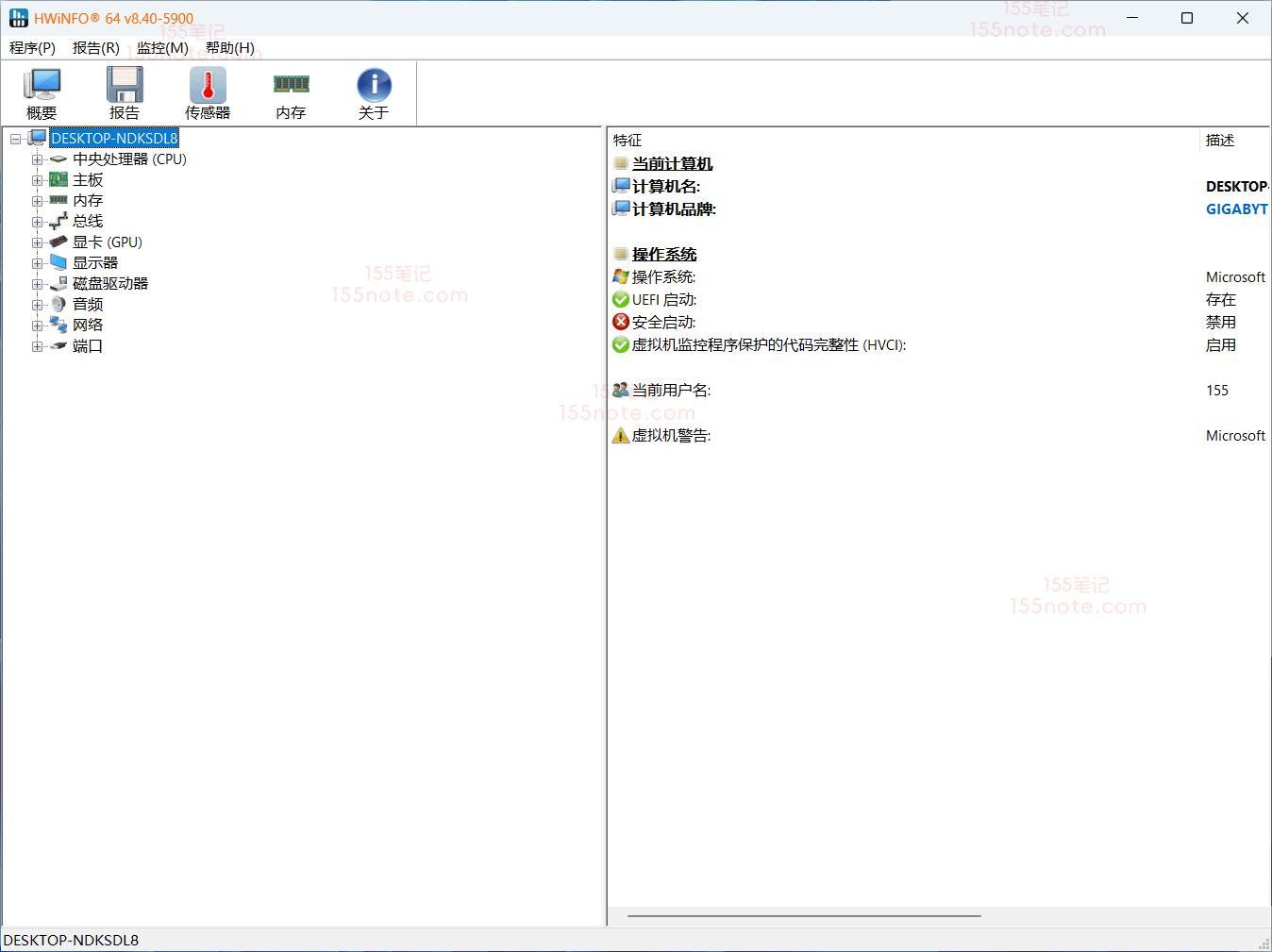Image resolution: width=1272 pixels, height=952 pixels.
Task: Click the 内存 memory module toolbar icon
Action: (291, 93)
